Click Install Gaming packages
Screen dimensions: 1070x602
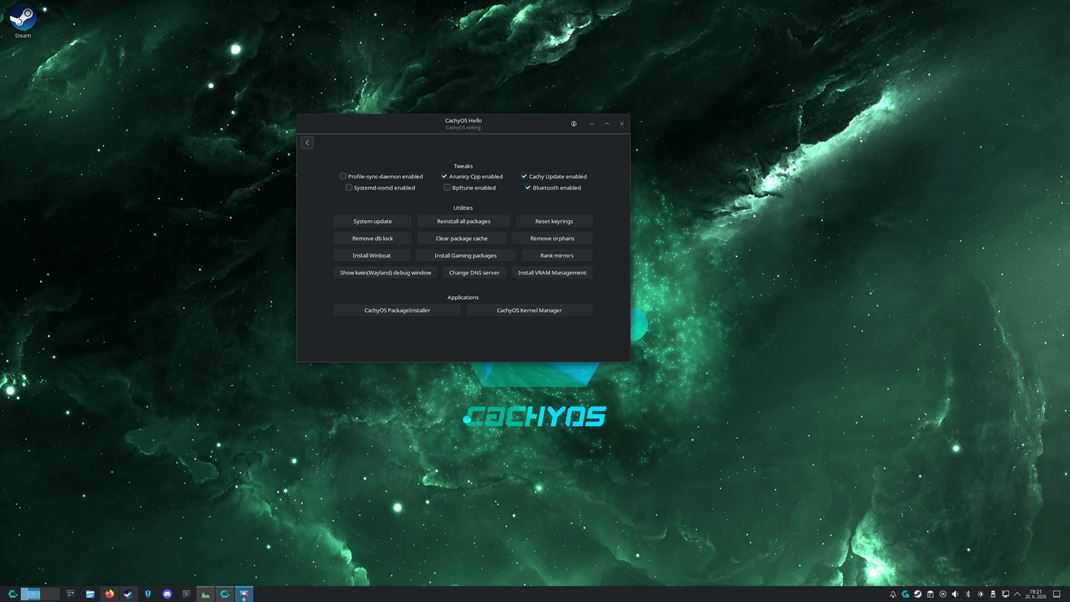465,255
